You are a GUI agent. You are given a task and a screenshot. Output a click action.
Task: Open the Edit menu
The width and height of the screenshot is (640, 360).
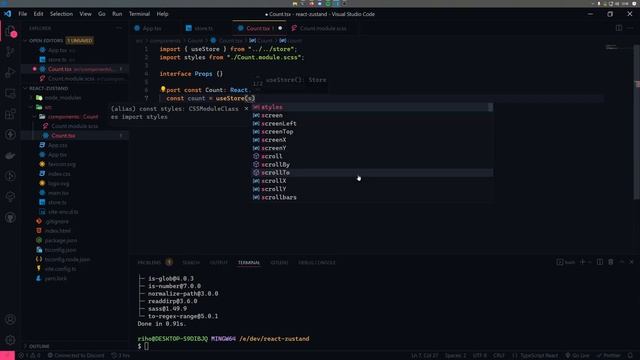click(x=38, y=14)
